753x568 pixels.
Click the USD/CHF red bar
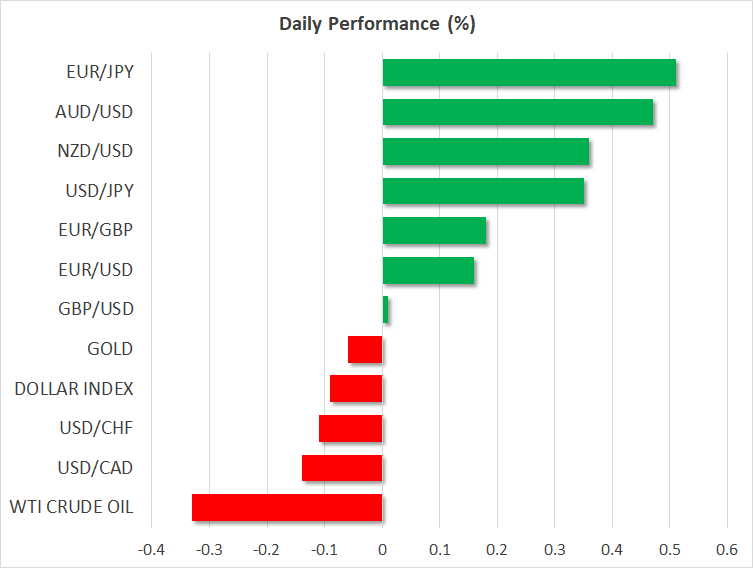(x=351, y=428)
